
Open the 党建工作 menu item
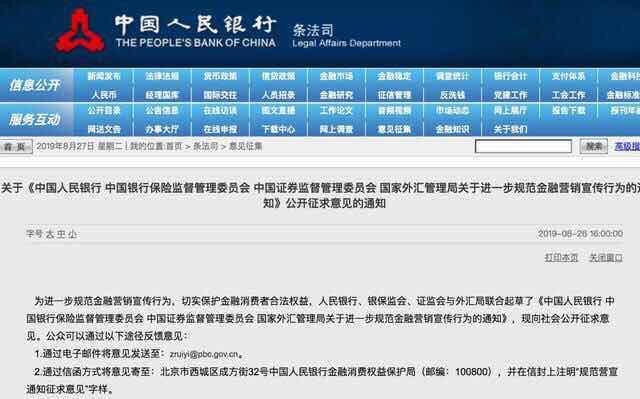click(x=510, y=95)
